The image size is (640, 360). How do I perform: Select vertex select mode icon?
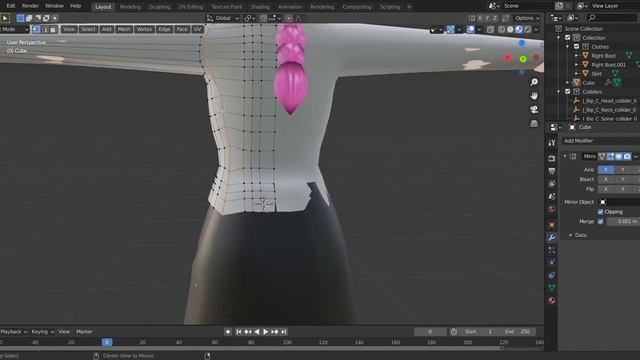pos(36,29)
